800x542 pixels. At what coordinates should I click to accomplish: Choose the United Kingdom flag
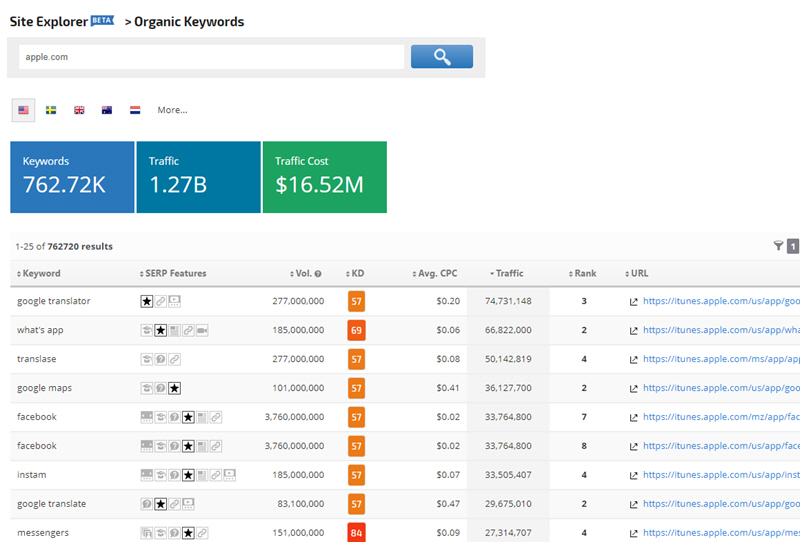79,110
